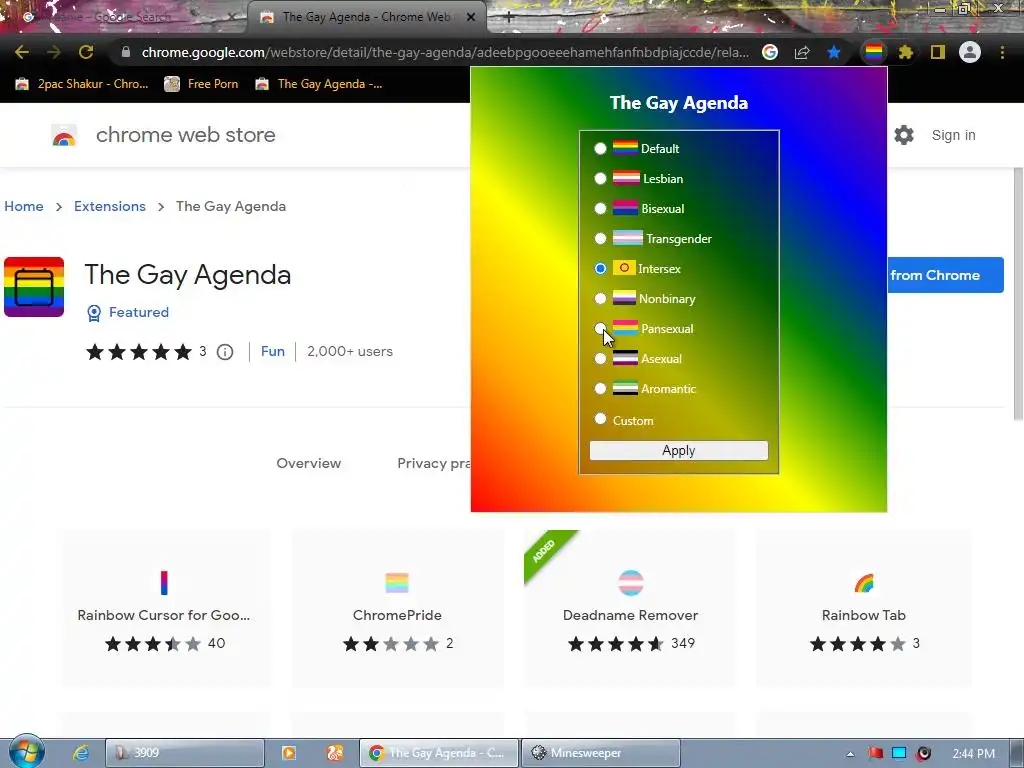
Task: Sign in to Chrome Web Store
Action: click(953, 135)
